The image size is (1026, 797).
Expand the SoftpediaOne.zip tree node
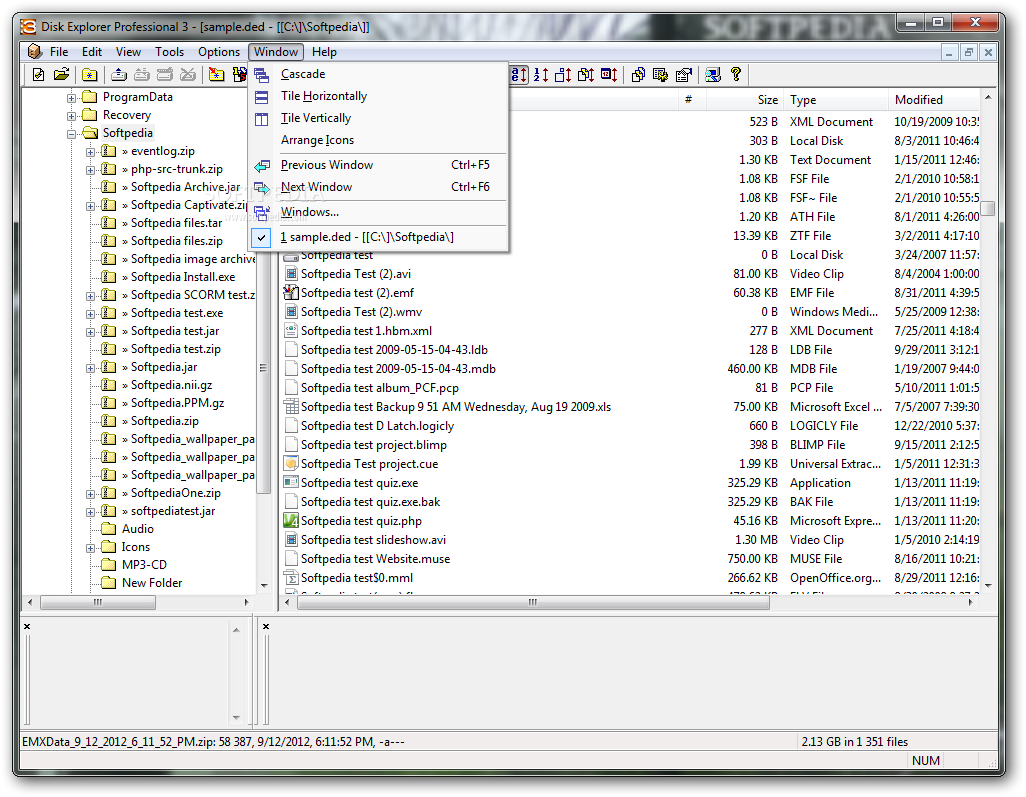pyautogui.click(x=90, y=494)
